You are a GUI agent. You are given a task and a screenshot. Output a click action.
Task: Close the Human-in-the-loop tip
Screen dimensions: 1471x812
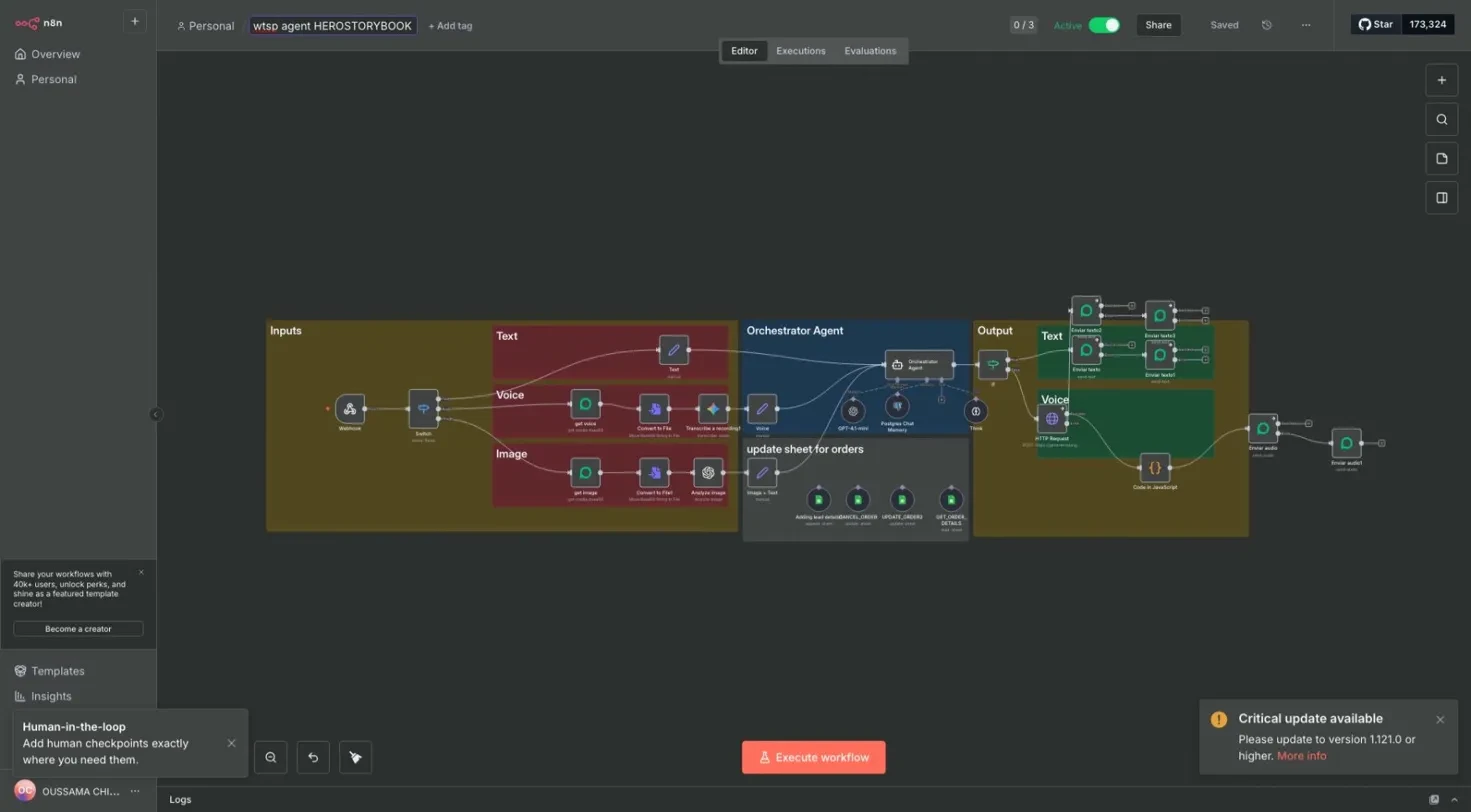[x=231, y=743]
